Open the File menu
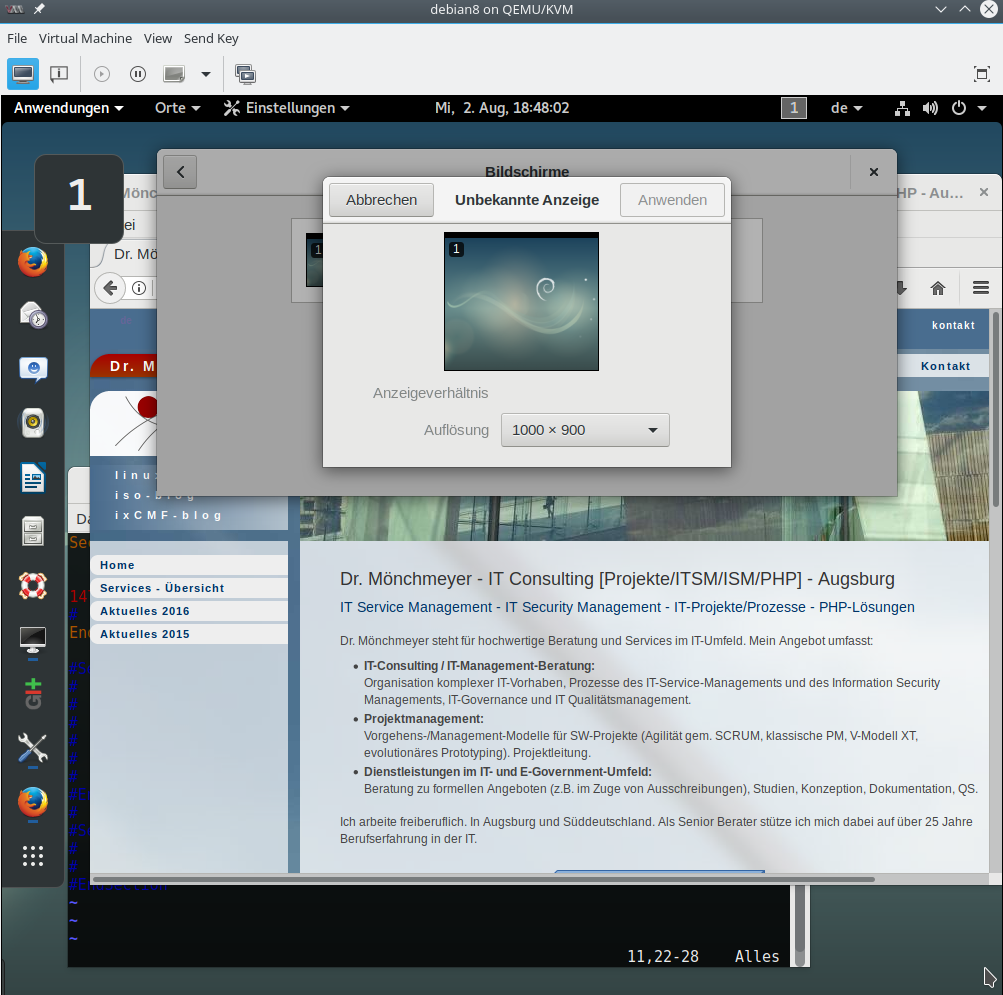This screenshot has width=1003, height=995. click(17, 38)
